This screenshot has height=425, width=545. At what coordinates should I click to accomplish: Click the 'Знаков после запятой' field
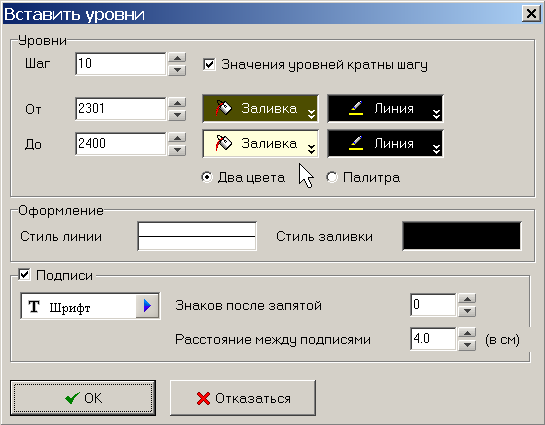point(433,305)
